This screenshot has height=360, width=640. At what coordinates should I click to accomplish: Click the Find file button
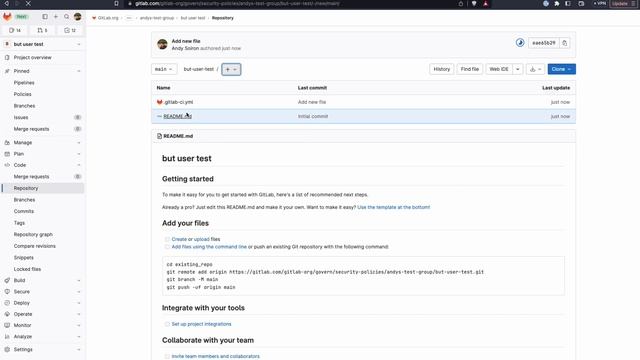(469, 69)
